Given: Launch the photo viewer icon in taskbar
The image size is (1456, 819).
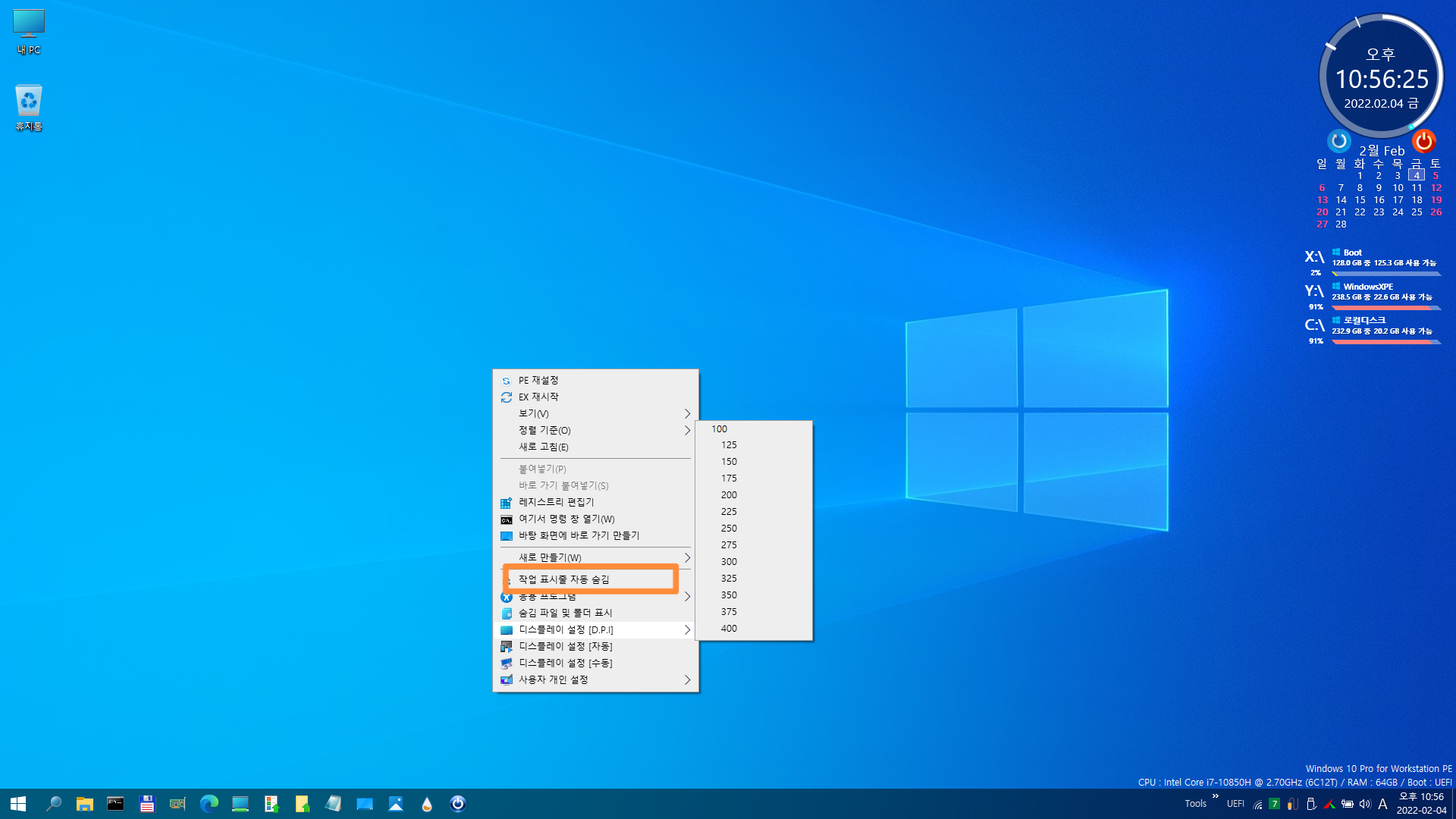Looking at the screenshot, I should click(395, 804).
